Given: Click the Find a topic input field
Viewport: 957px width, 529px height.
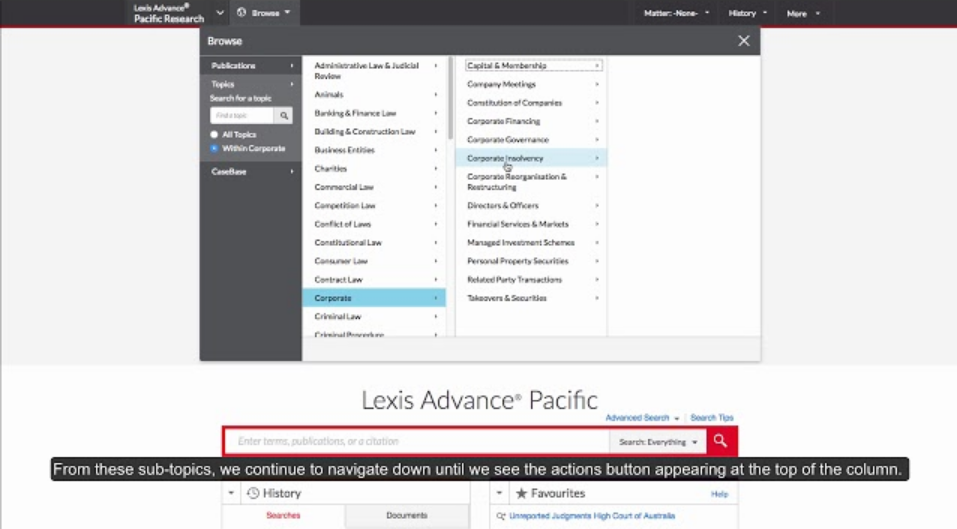Looking at the screenshot, I should [x=242, y=115].
